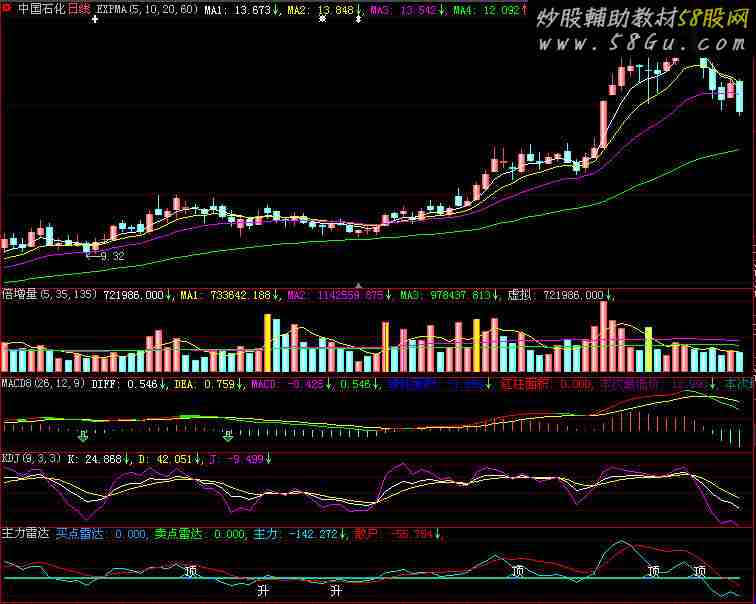Click the 721986.000 volume value after 倍增量
The image size is (756, 604).
[134, 295]
